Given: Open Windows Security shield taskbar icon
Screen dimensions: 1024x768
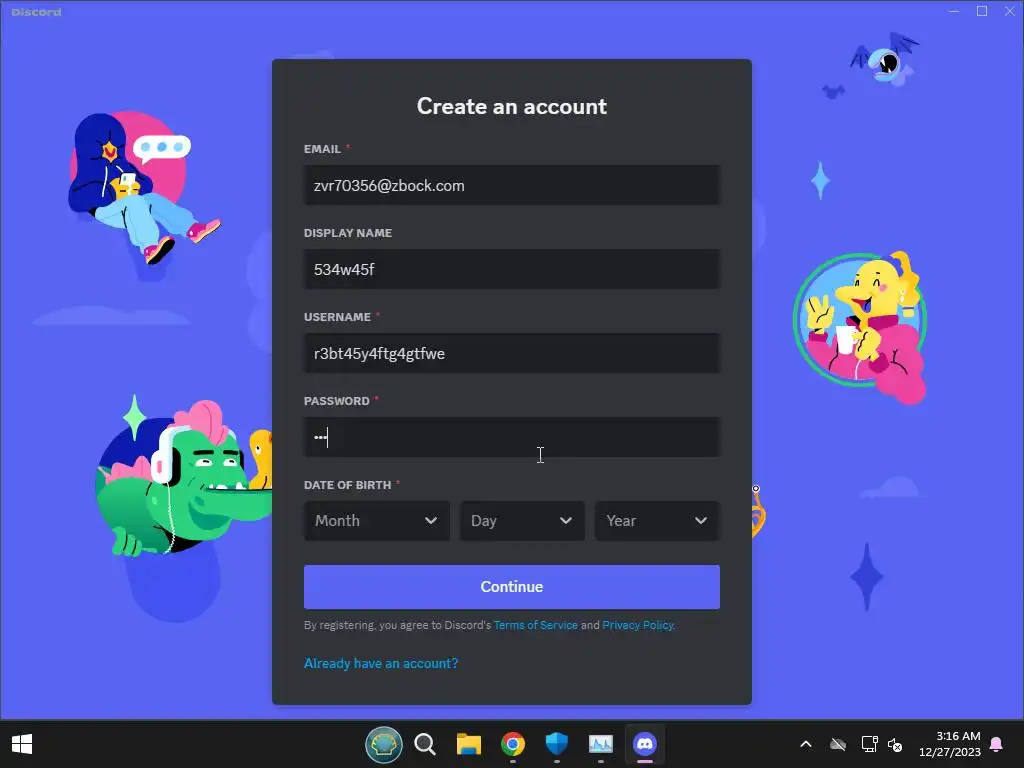Looking at the screenshot, I should click(556, 744).
